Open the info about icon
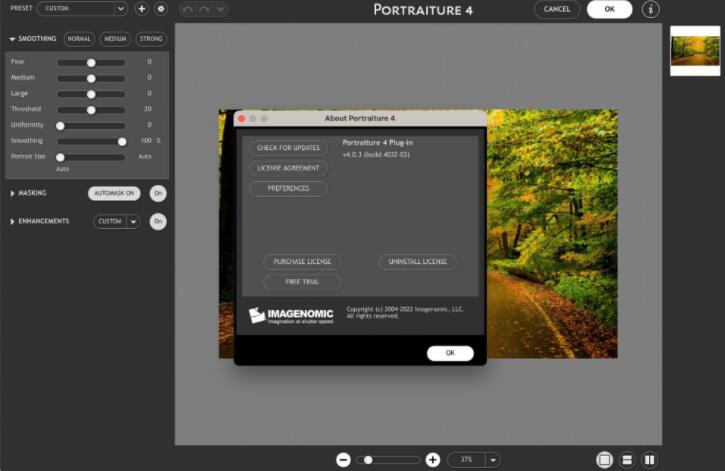The width and height of the screenshot is (725, 471). [x=650, y=9]
